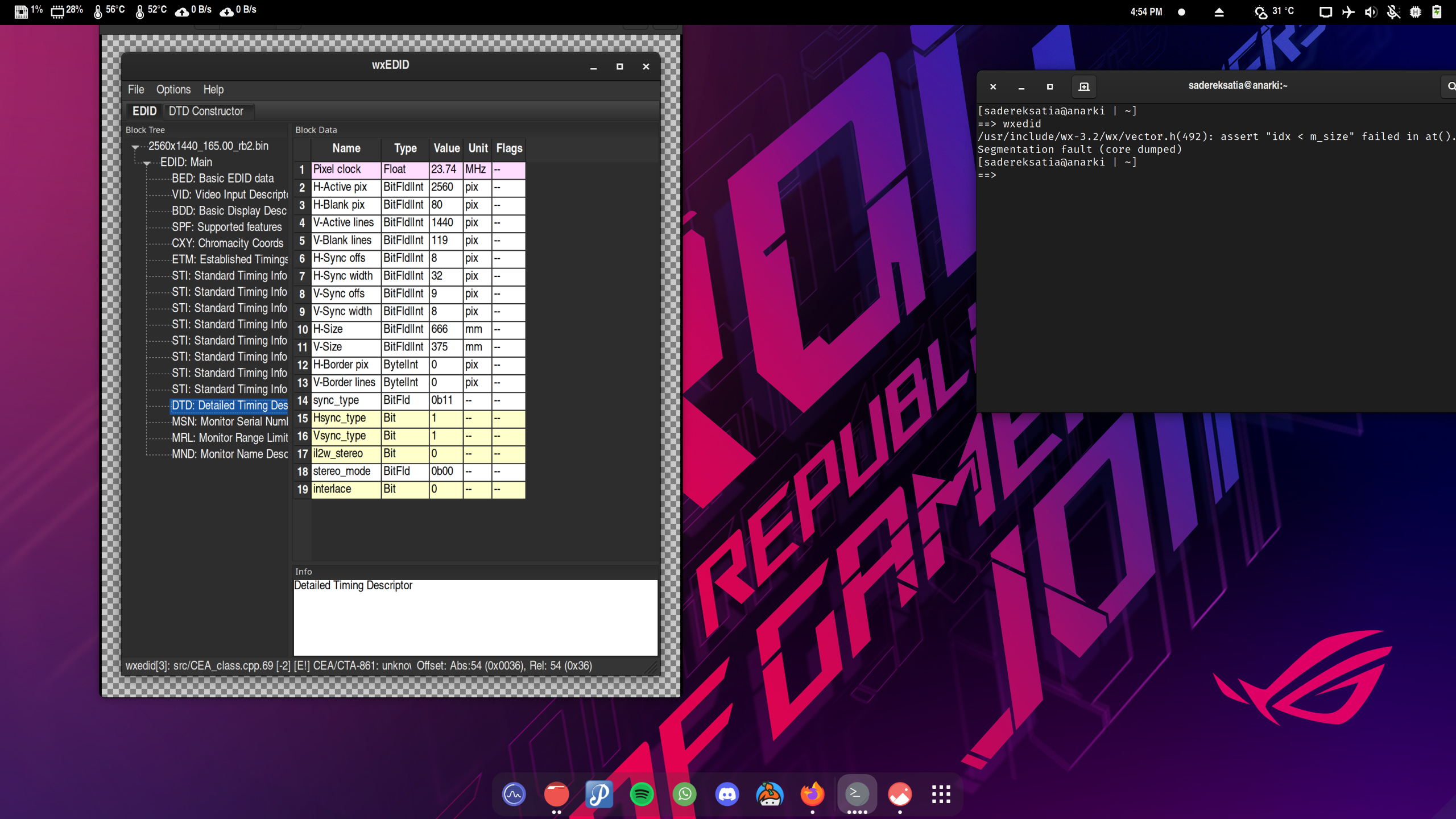This screenshot has height=819, width=1456.
Task: Show the applications grid
Action: 941,794
